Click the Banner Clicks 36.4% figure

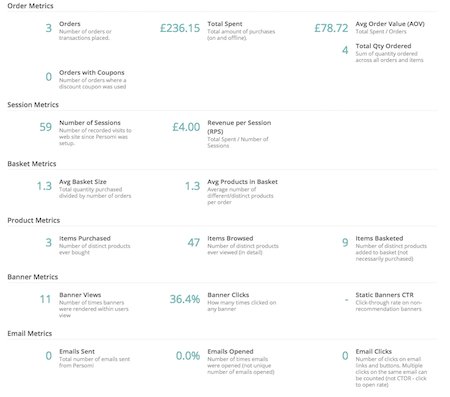click(185, 299)
